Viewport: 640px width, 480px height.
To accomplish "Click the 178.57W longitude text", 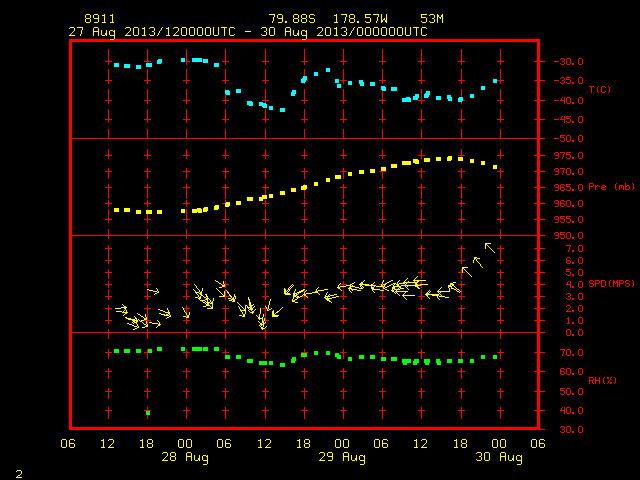I will point(360,19).
